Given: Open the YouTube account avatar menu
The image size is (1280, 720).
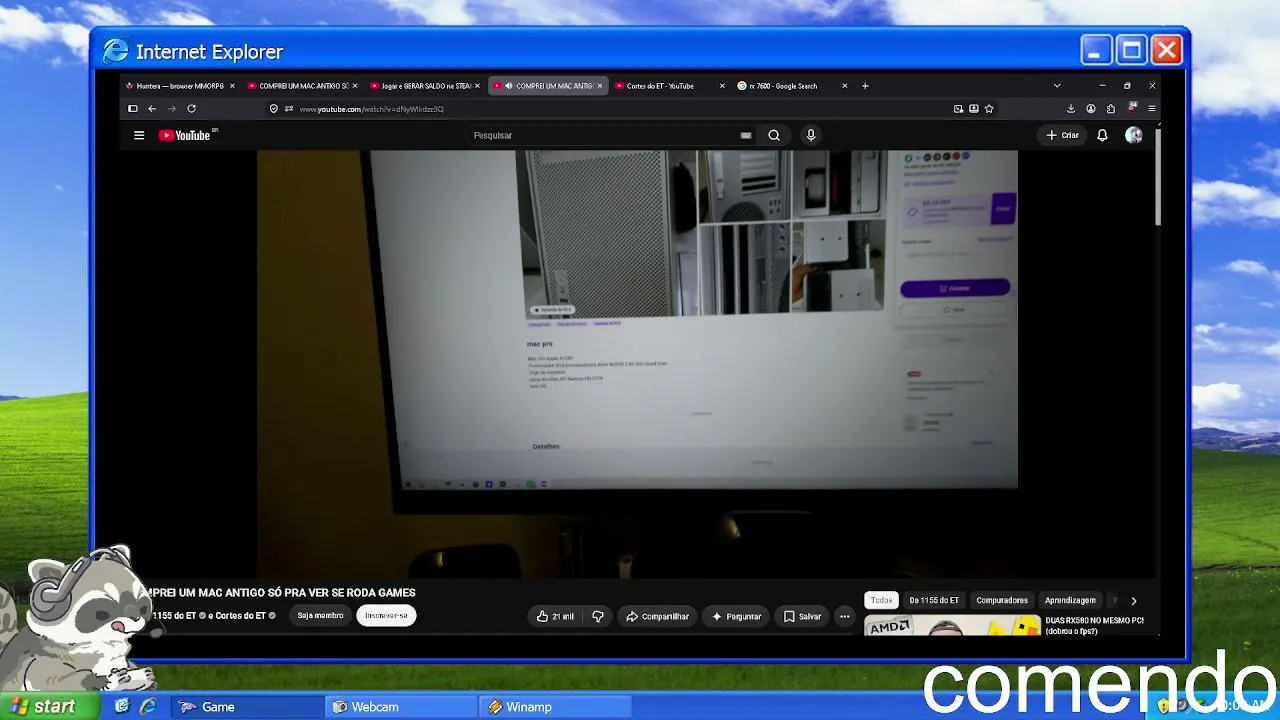Looking at the screenshot, I should pyautogui.click(x=1133, y=135).
